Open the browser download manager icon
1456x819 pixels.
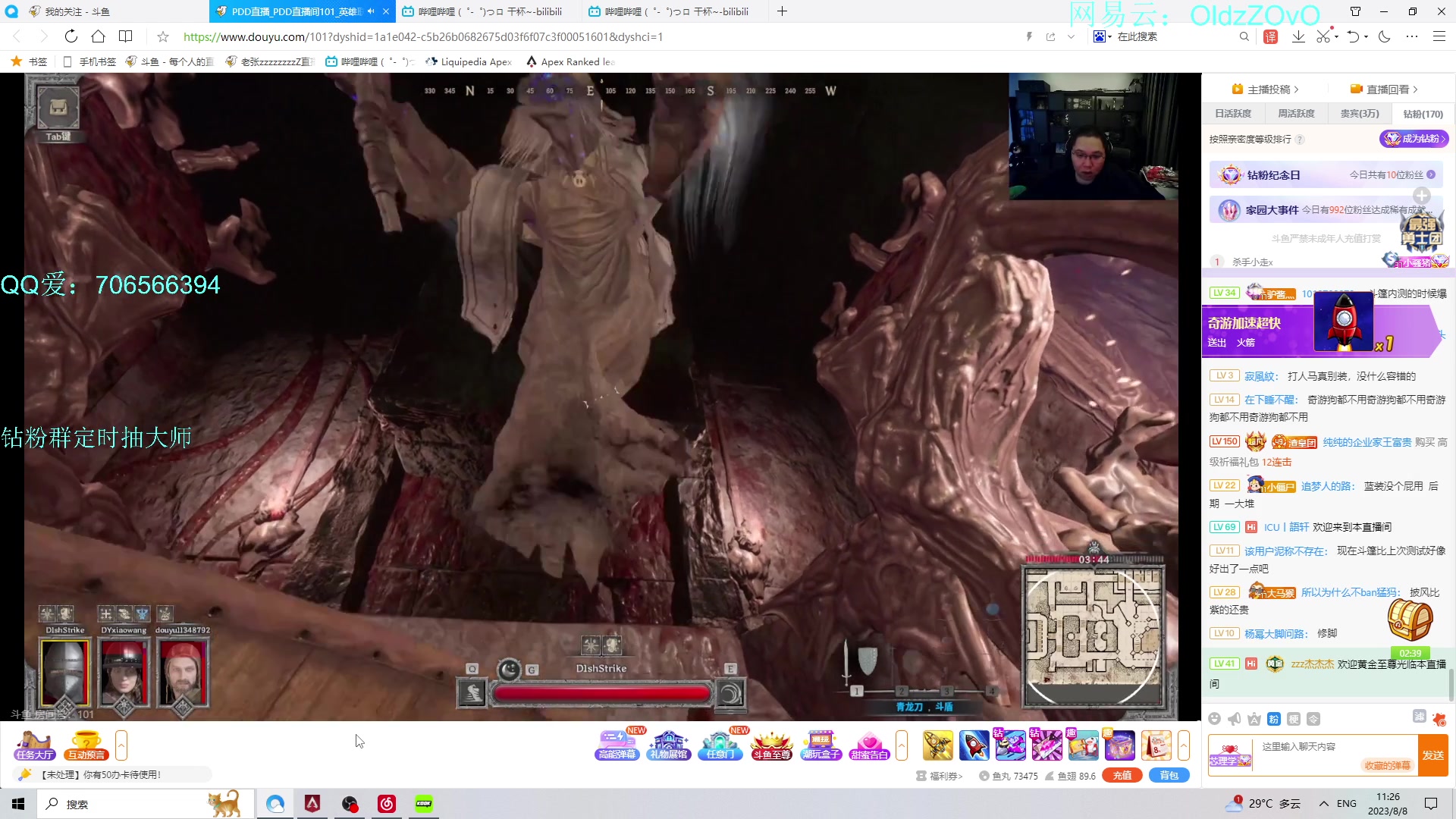coord(1298,36)
